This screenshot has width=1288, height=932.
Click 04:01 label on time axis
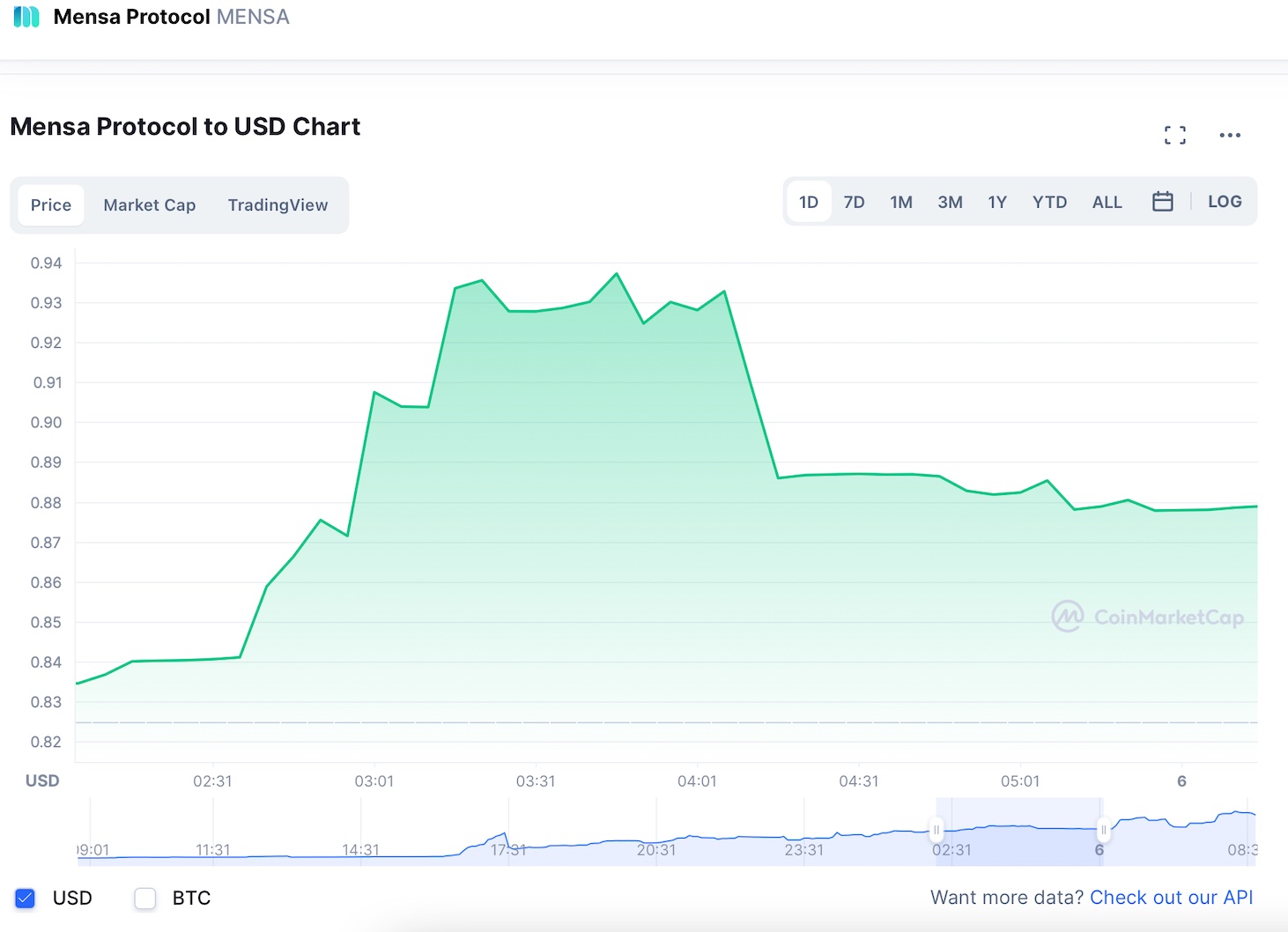click(697, 781)
